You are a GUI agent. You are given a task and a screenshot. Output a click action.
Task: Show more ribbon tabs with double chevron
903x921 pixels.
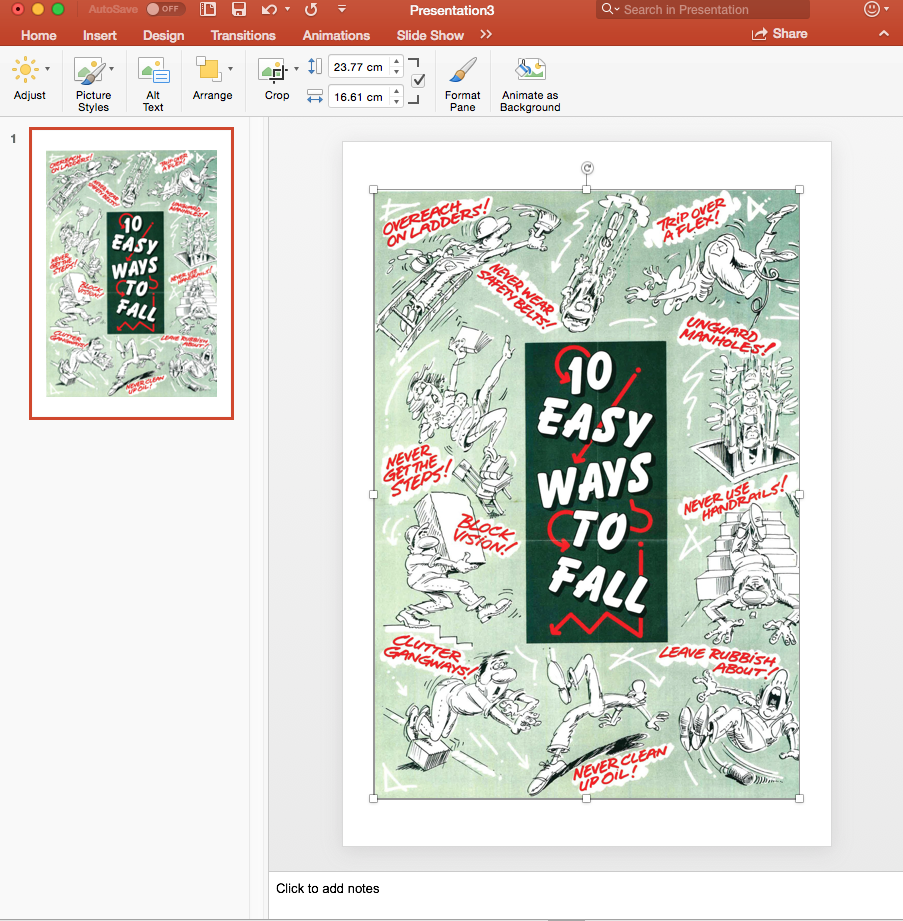pos(486,35)
